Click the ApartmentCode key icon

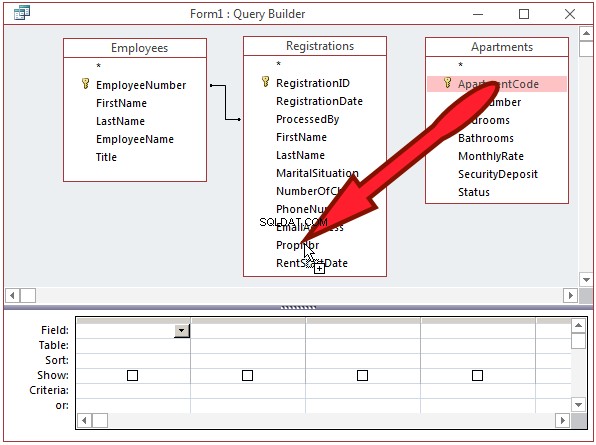tap(448, 82)
